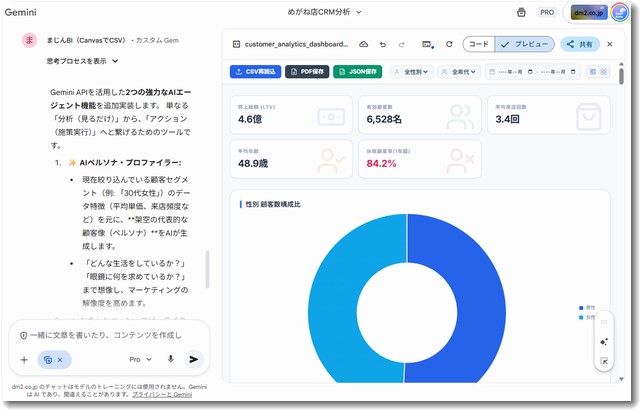Image resolution: width=640 pixels, height=410 pixels.
Task: Click the scroll down arrow of preview scrollbar
Action: (x=621, y=379)
